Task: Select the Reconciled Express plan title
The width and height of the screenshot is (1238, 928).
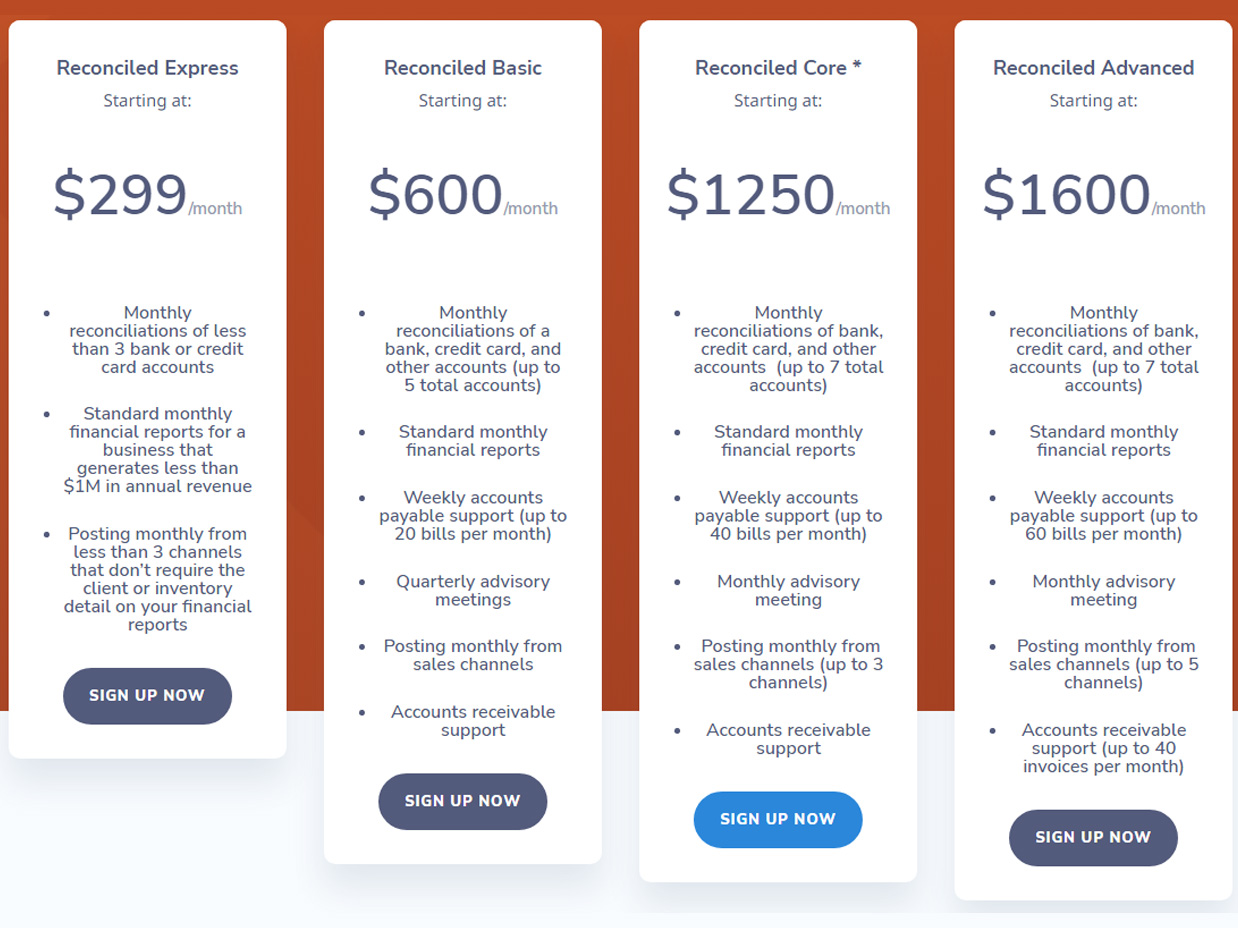Action: 148,68
